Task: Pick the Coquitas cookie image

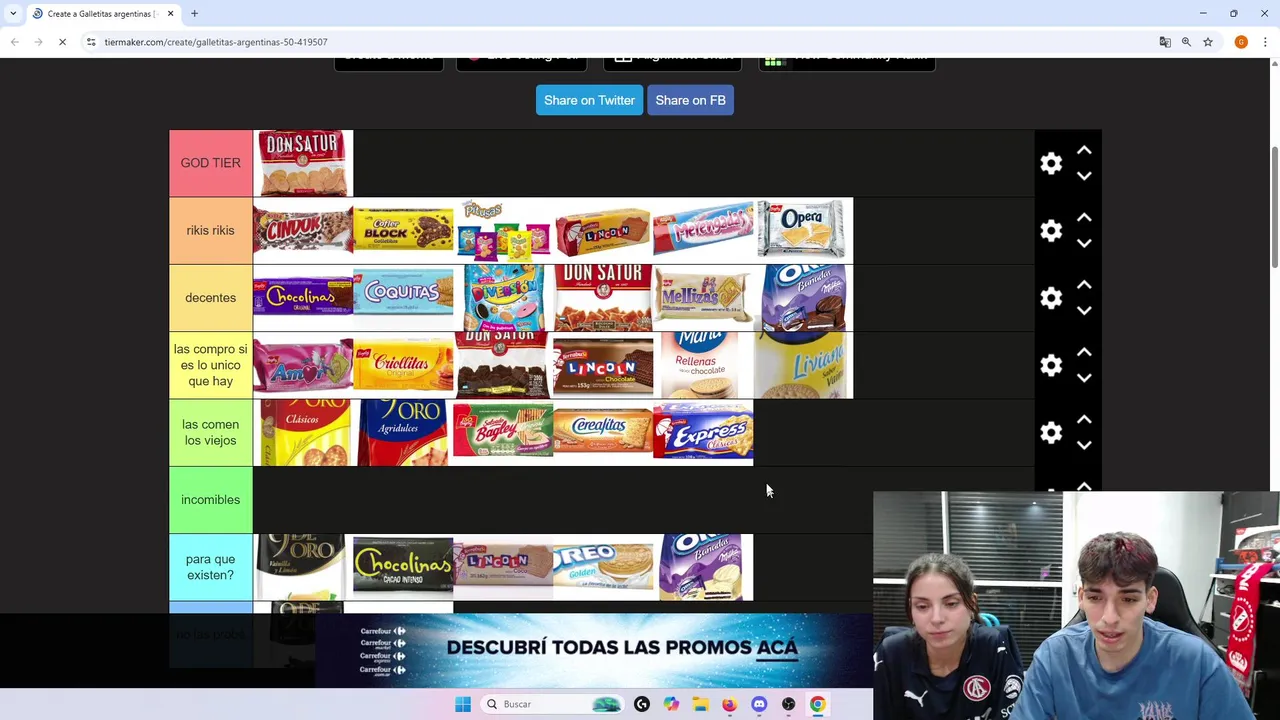Action: (x=403, y=298)
